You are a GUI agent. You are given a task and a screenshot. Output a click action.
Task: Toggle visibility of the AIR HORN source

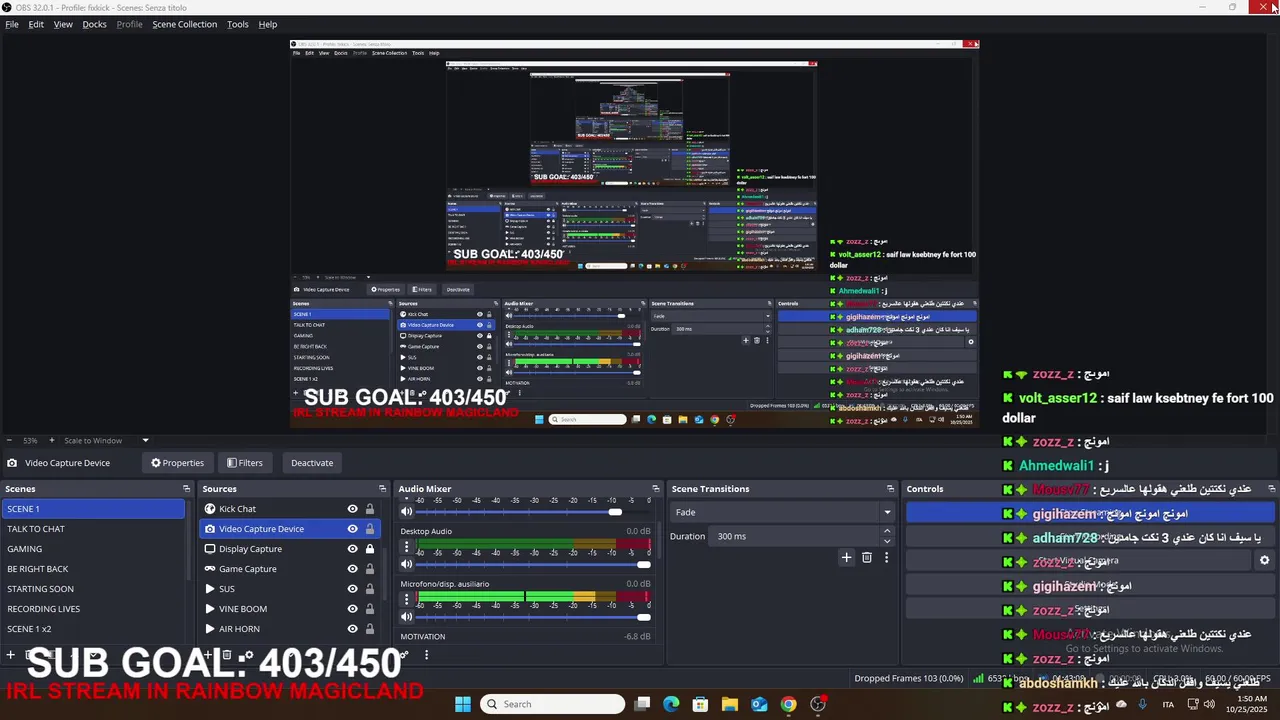coord(352,629)
